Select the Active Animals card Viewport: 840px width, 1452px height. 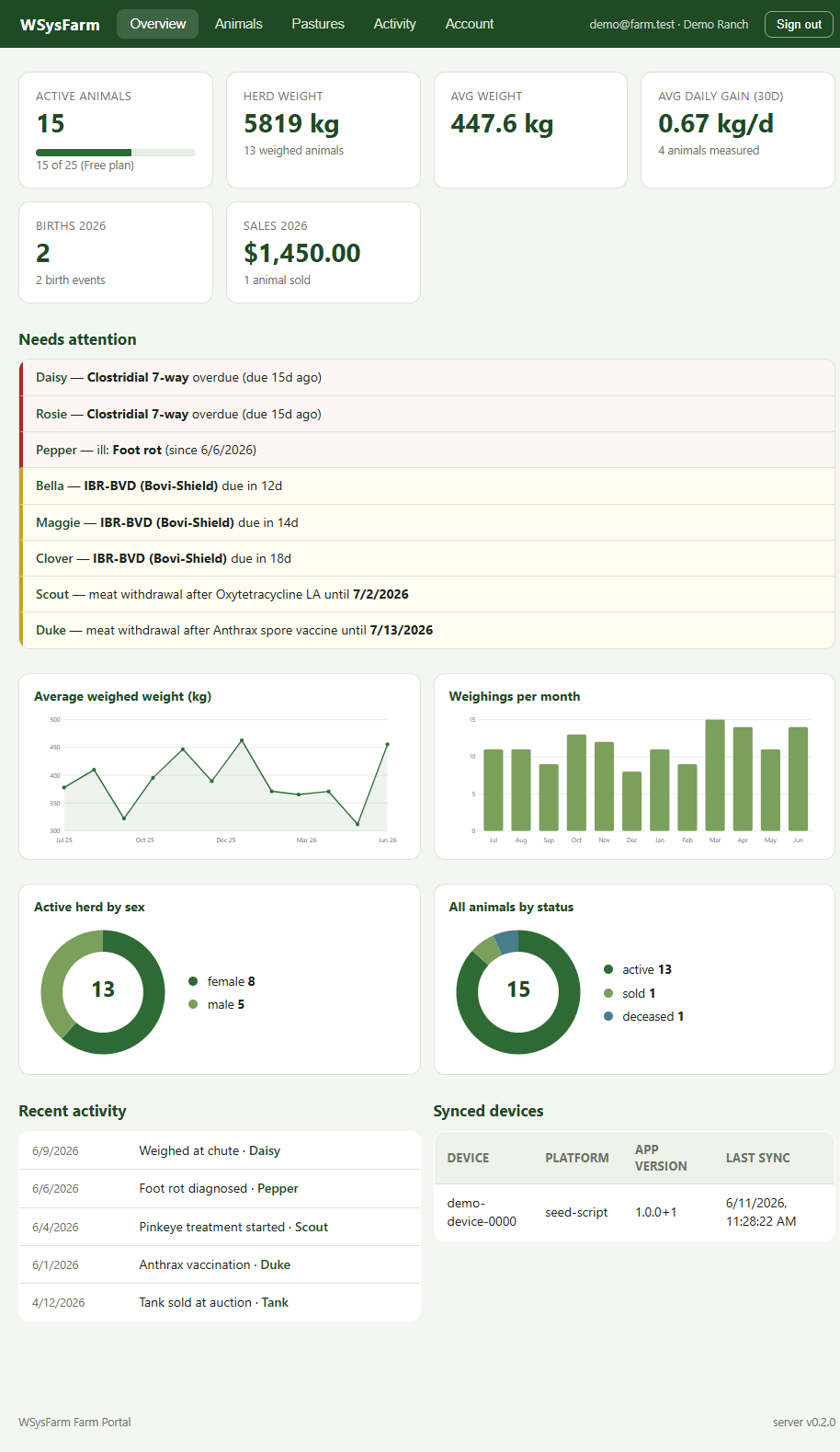116,131
